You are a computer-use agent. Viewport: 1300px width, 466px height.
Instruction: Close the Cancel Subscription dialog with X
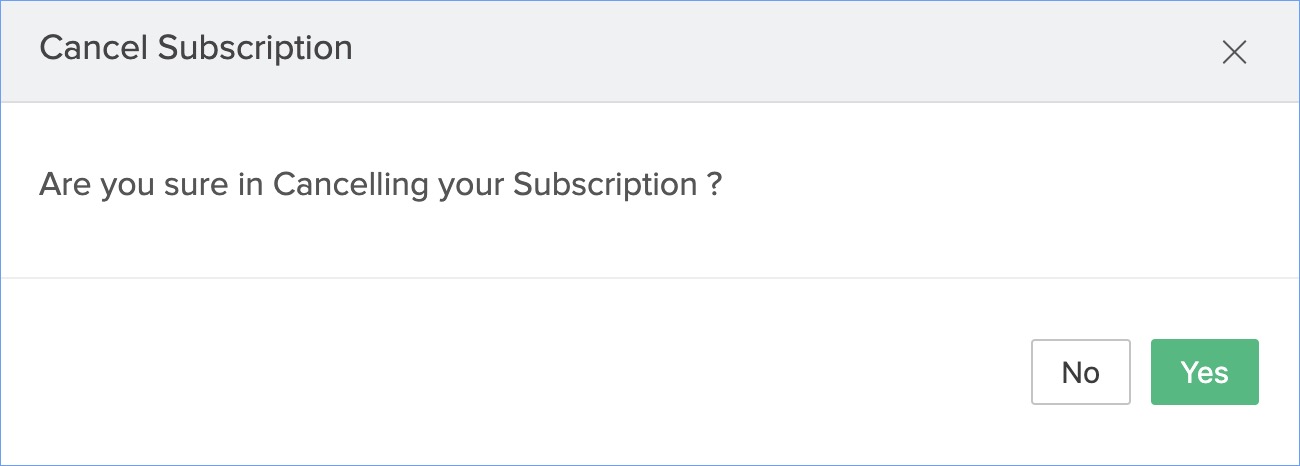pyautogui.click(x=1234, y=52)
